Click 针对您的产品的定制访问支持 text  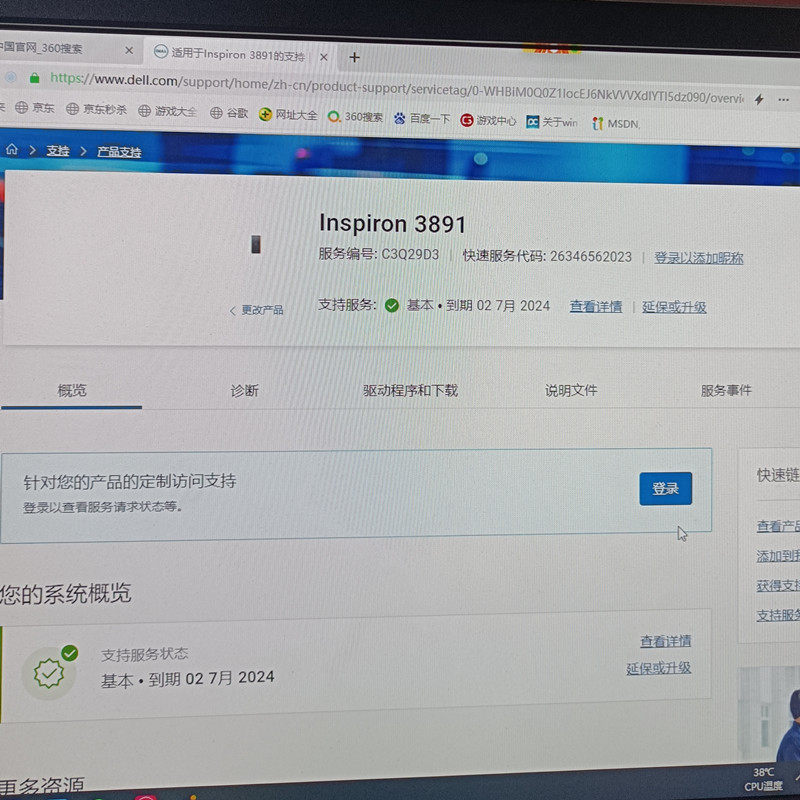coord(130,481)
